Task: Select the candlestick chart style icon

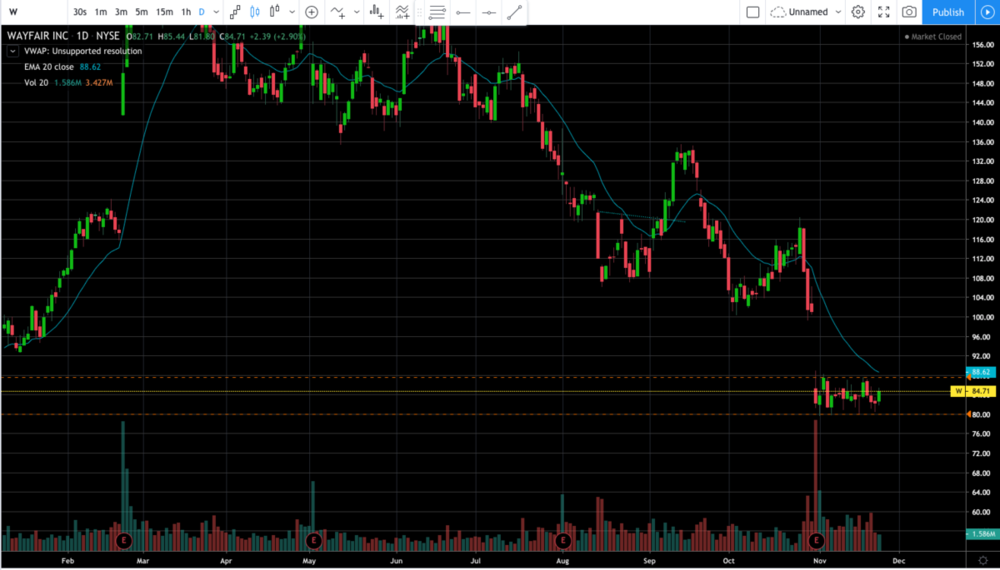Action: click(x=254, y=12)
